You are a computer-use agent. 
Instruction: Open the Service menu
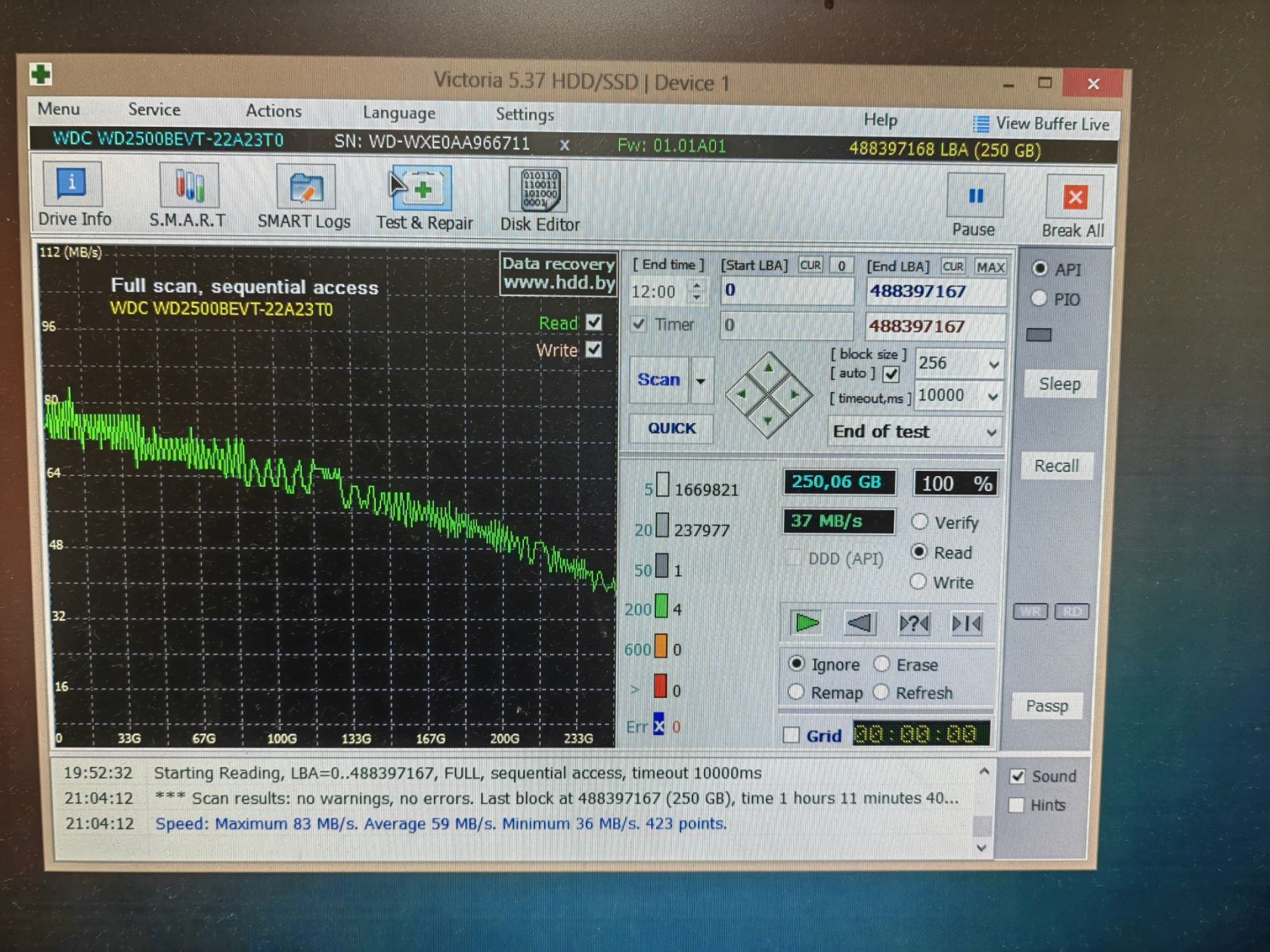(x=154, y=110)
